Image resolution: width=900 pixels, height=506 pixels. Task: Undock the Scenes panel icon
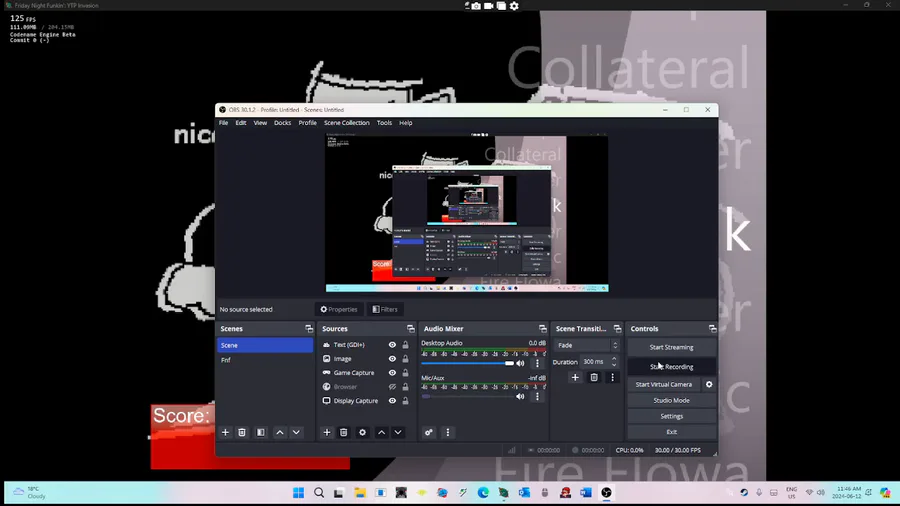309,329
